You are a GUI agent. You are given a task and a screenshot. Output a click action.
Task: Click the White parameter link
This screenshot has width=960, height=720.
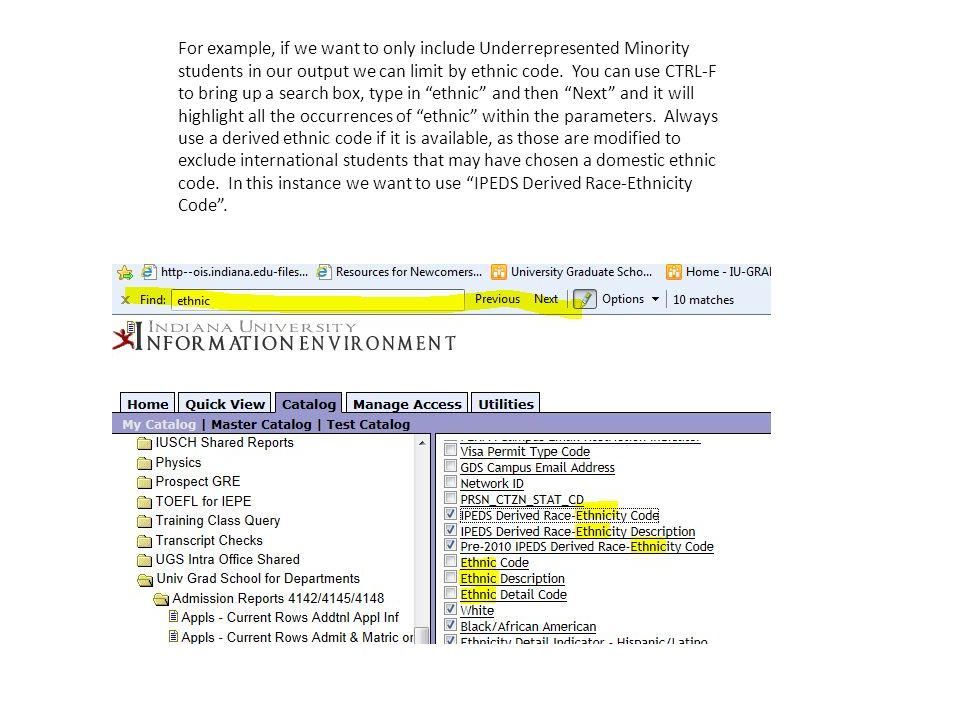coord(477,610)
